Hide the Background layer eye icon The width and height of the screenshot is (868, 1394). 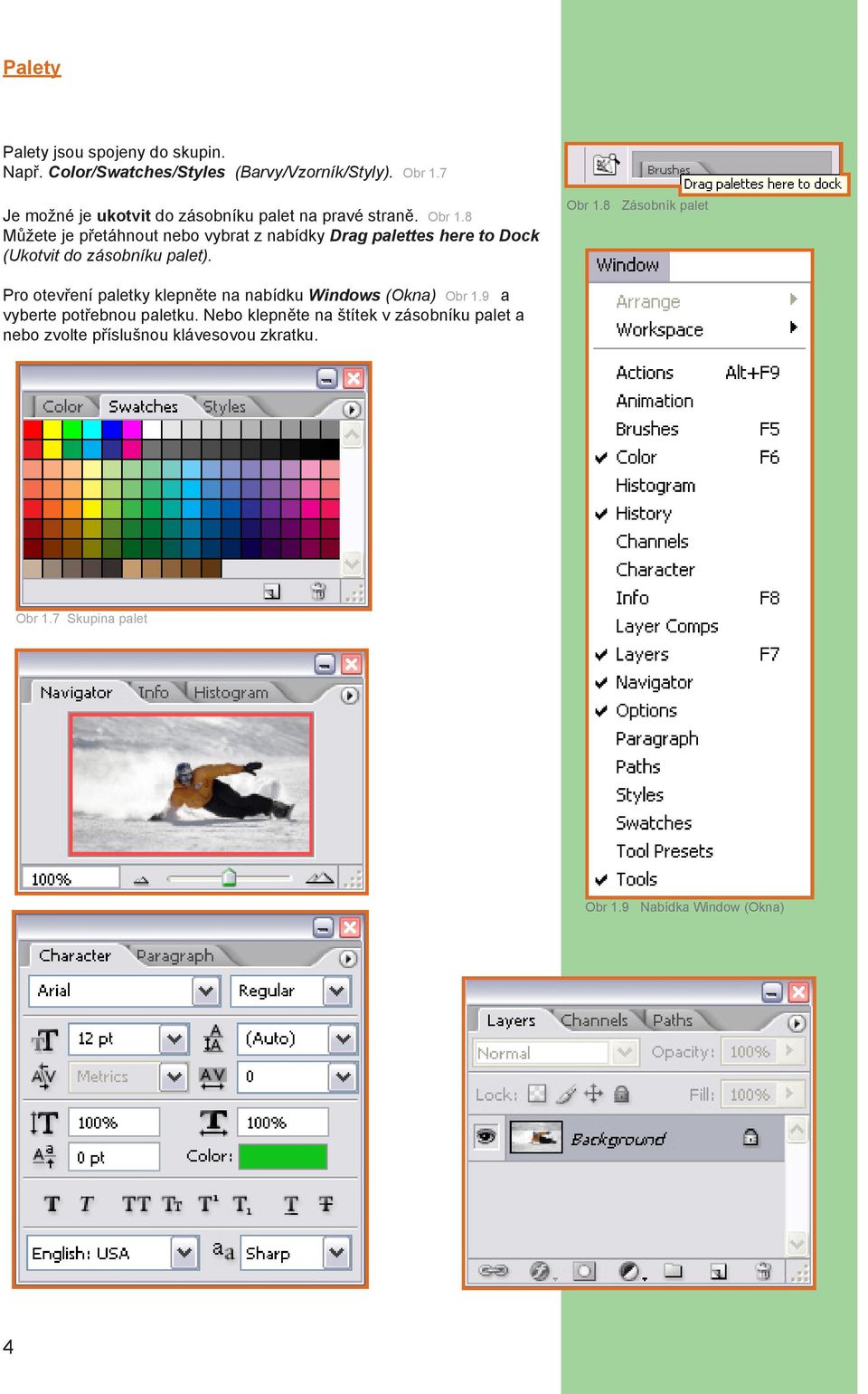[x=486, y=1135]
